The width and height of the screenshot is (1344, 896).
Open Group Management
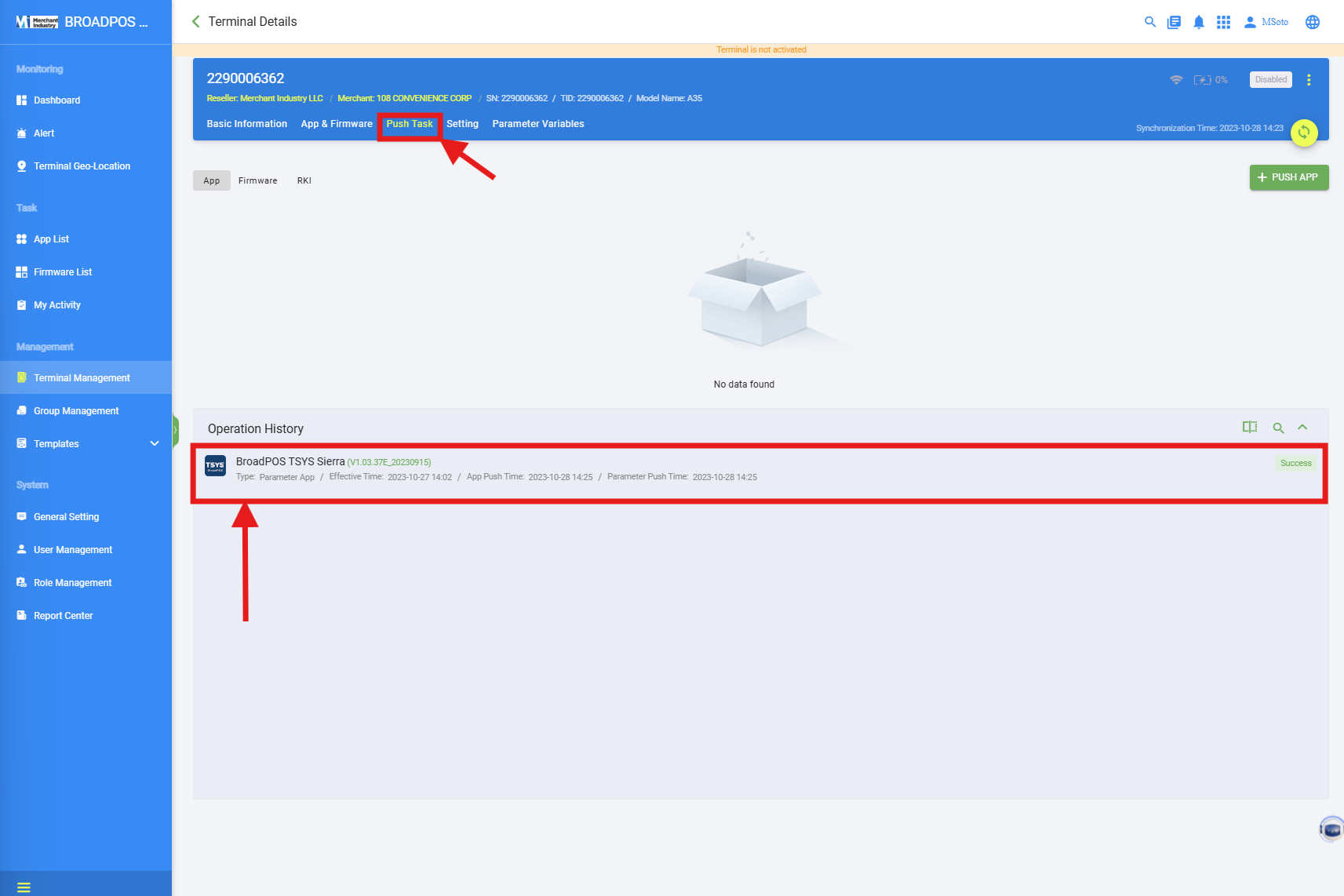tap(86, 411)
